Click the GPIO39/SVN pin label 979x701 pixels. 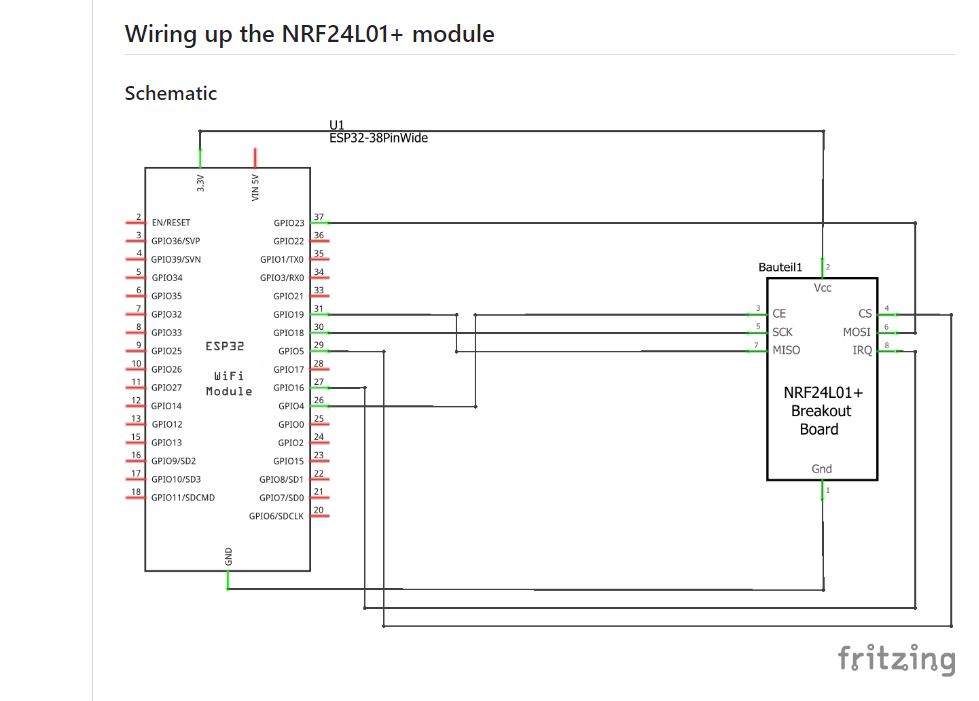tap(176, 259)
